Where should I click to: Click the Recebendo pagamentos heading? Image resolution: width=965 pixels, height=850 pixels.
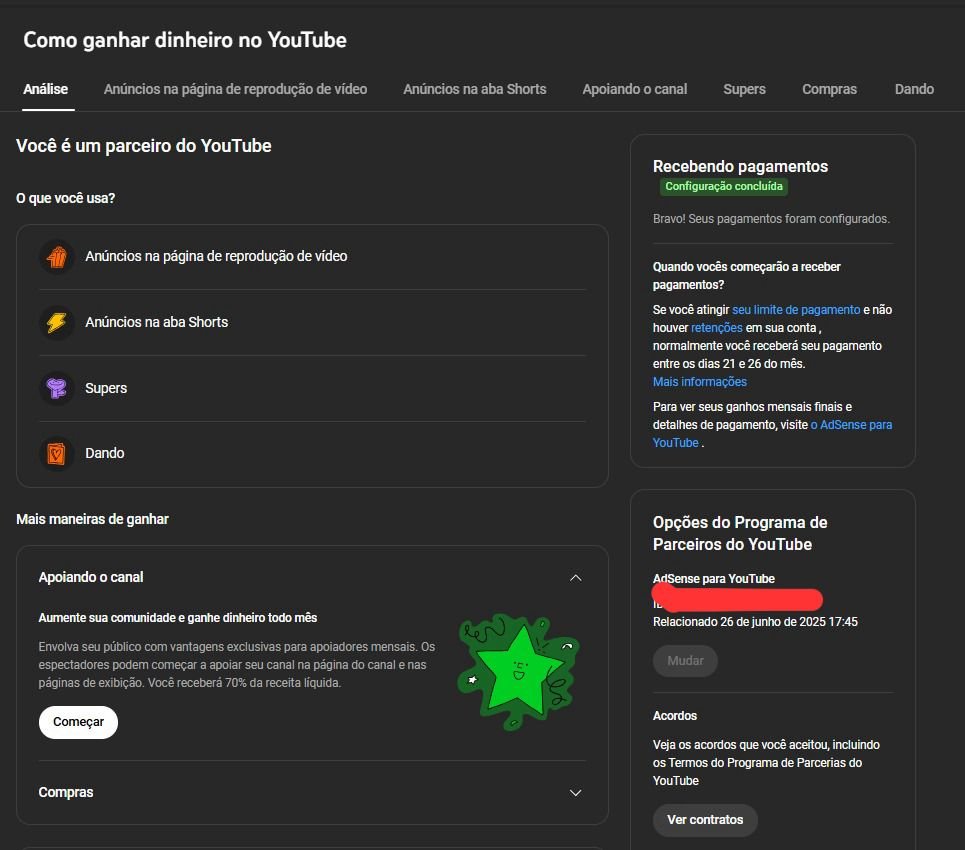click(x=740, y=166)
